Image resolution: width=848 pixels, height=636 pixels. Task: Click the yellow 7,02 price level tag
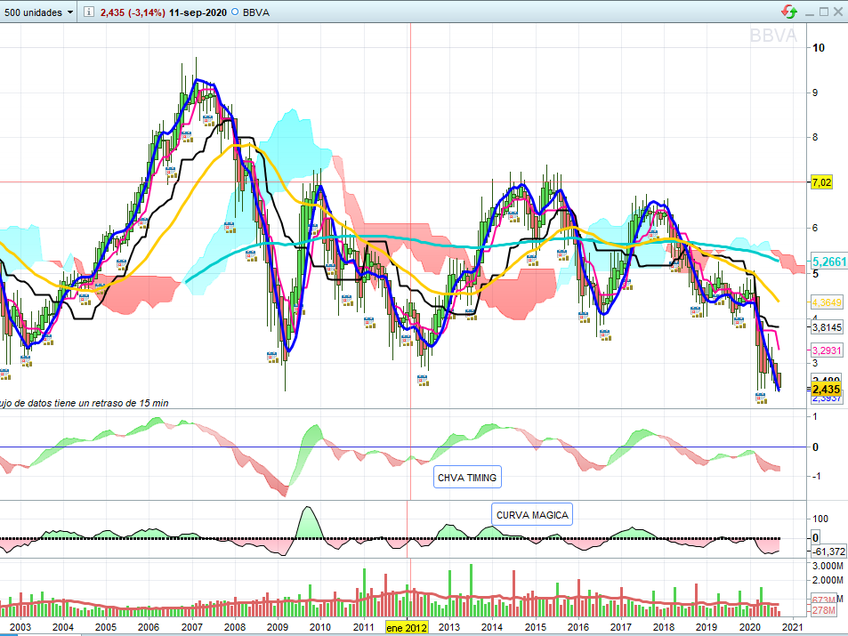click(822, 182)
